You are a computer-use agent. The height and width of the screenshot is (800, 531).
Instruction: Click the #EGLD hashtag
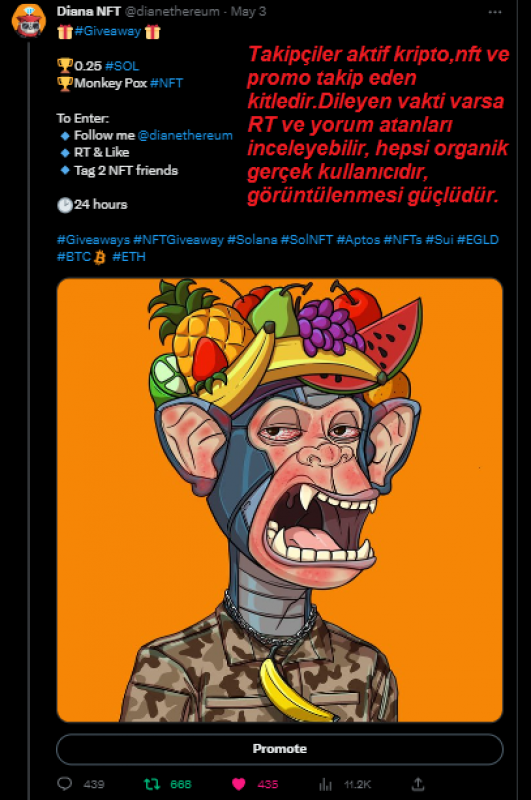point(477,239)
